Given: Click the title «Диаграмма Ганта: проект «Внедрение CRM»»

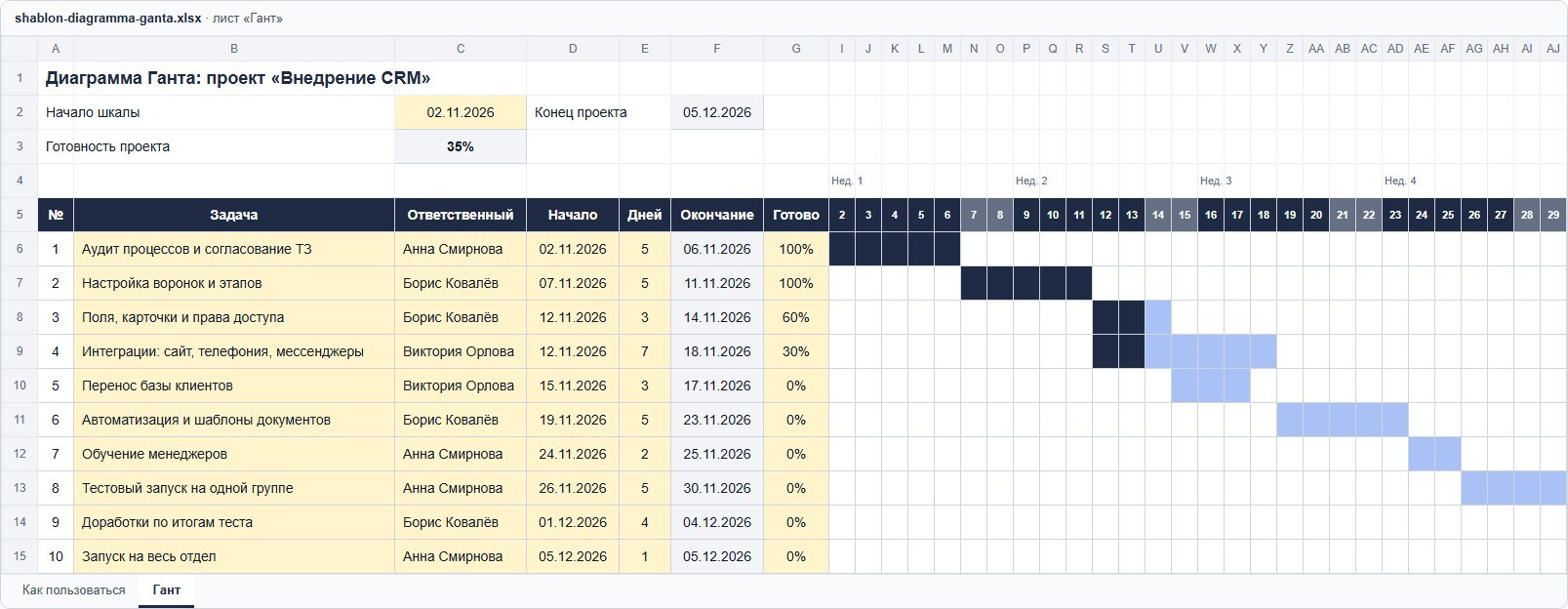Looking at the screenshot, I should pyautogui.click(x=238, y=78).
